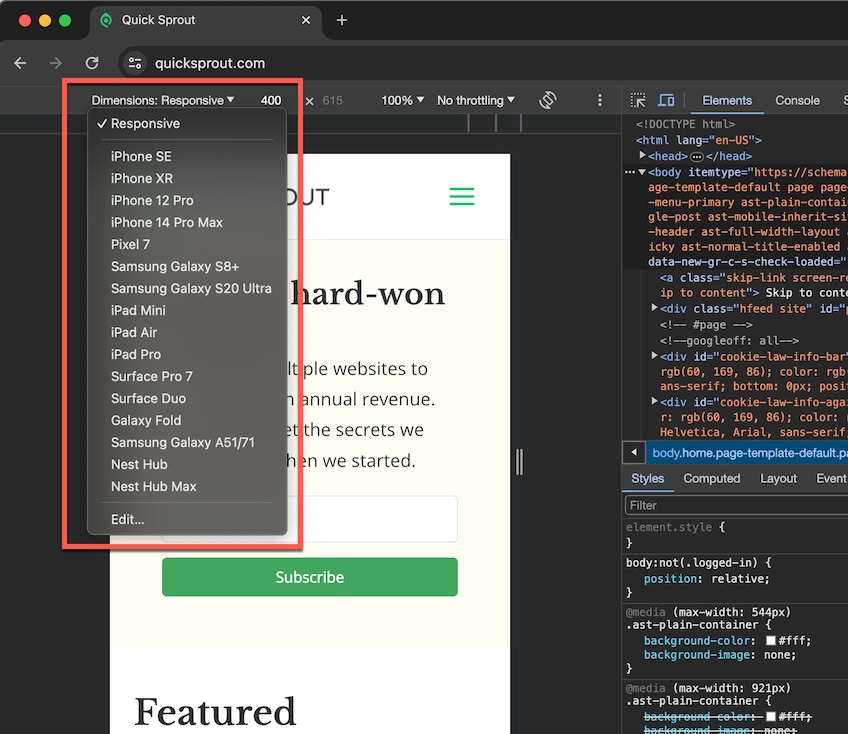The image size is (848, 734).
Task: Click the html lang="en-US" element line
Action: (698, 140)
